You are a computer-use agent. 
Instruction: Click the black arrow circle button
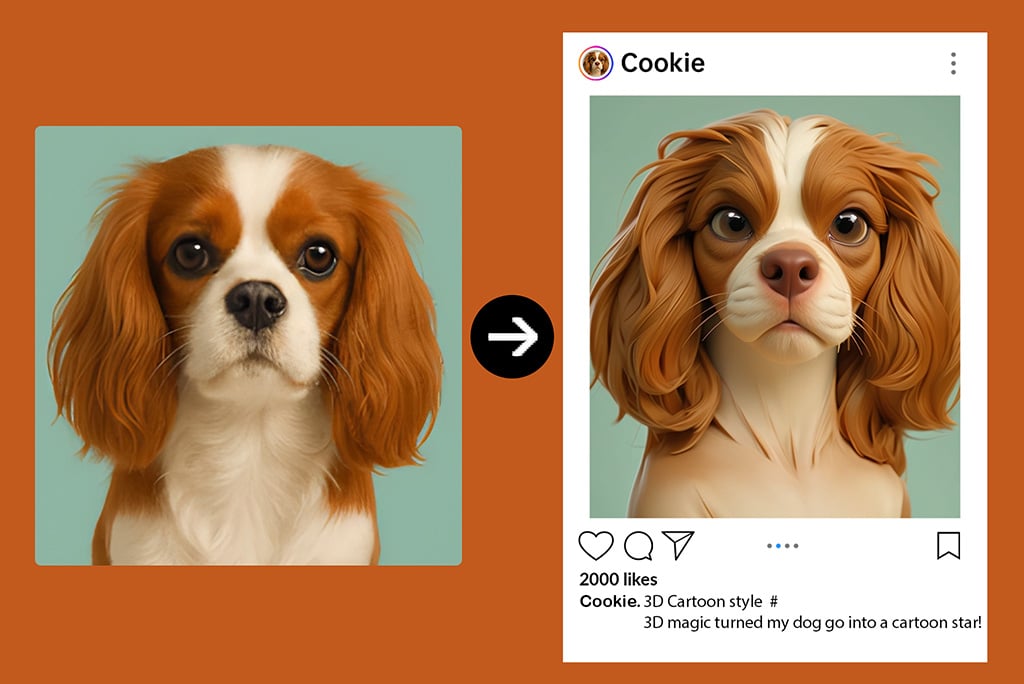click(512, 336)
